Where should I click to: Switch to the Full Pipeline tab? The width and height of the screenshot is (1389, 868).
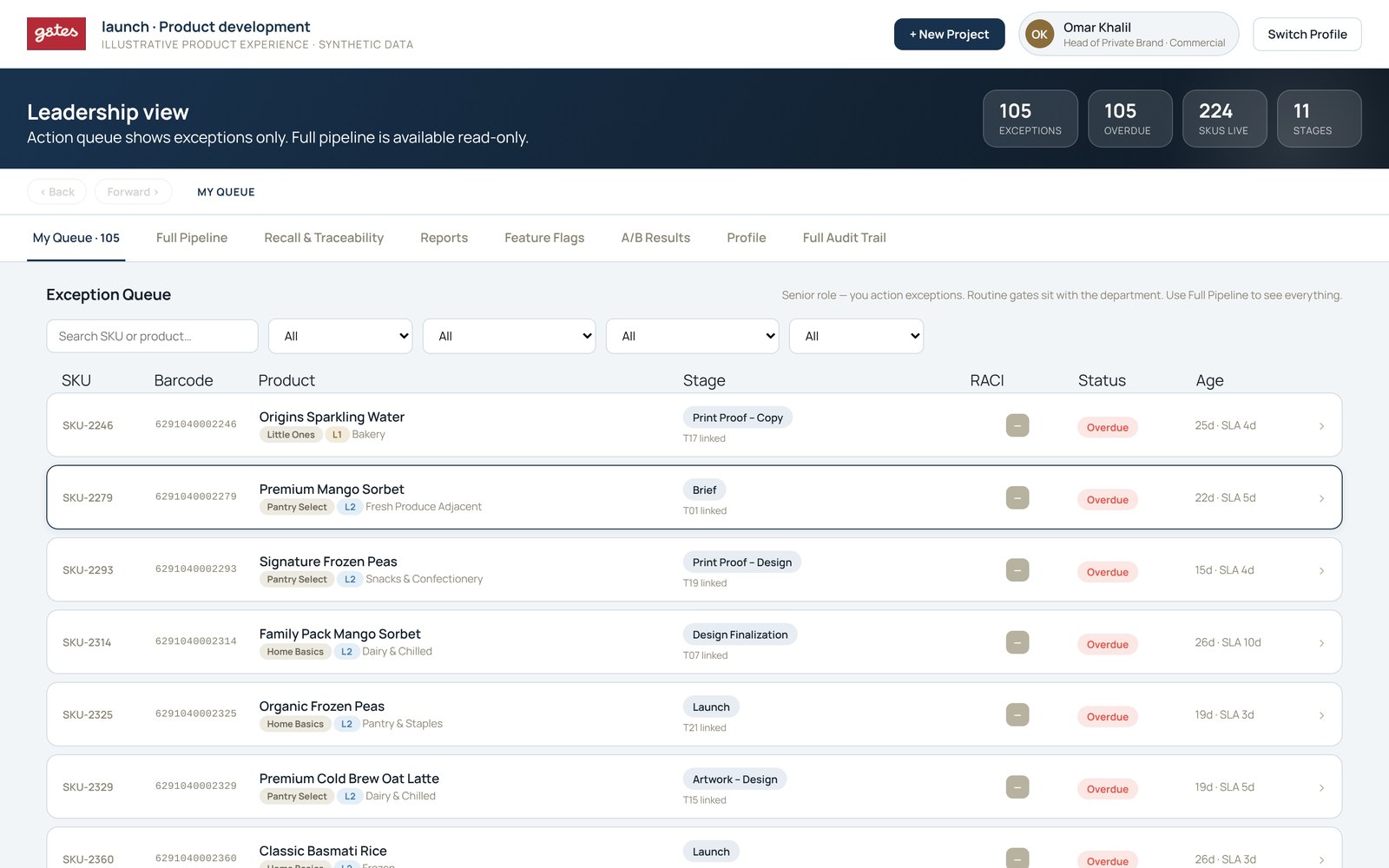[192, 238]
